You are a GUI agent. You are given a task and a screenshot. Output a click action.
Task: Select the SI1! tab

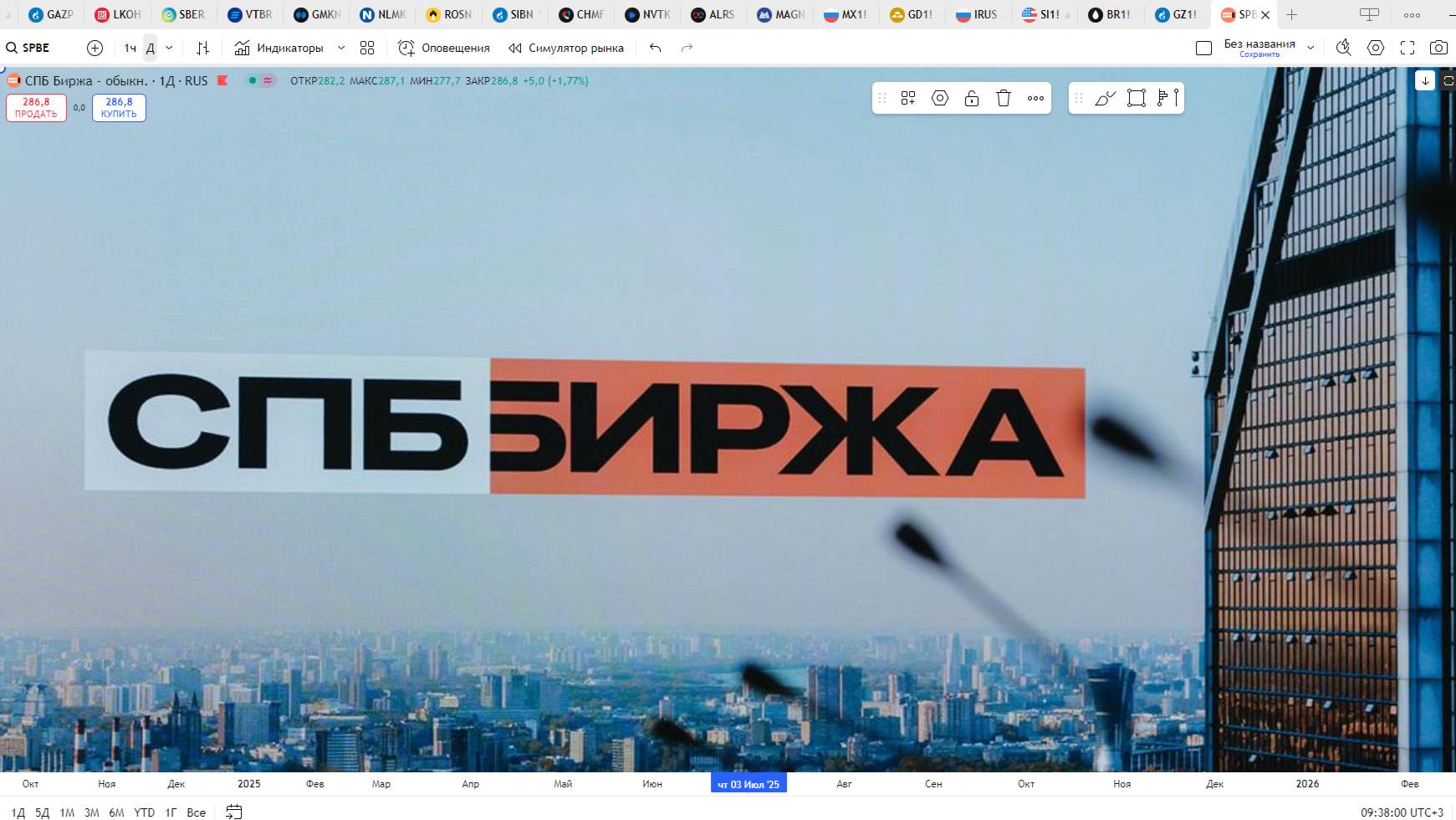point(1044,14)
